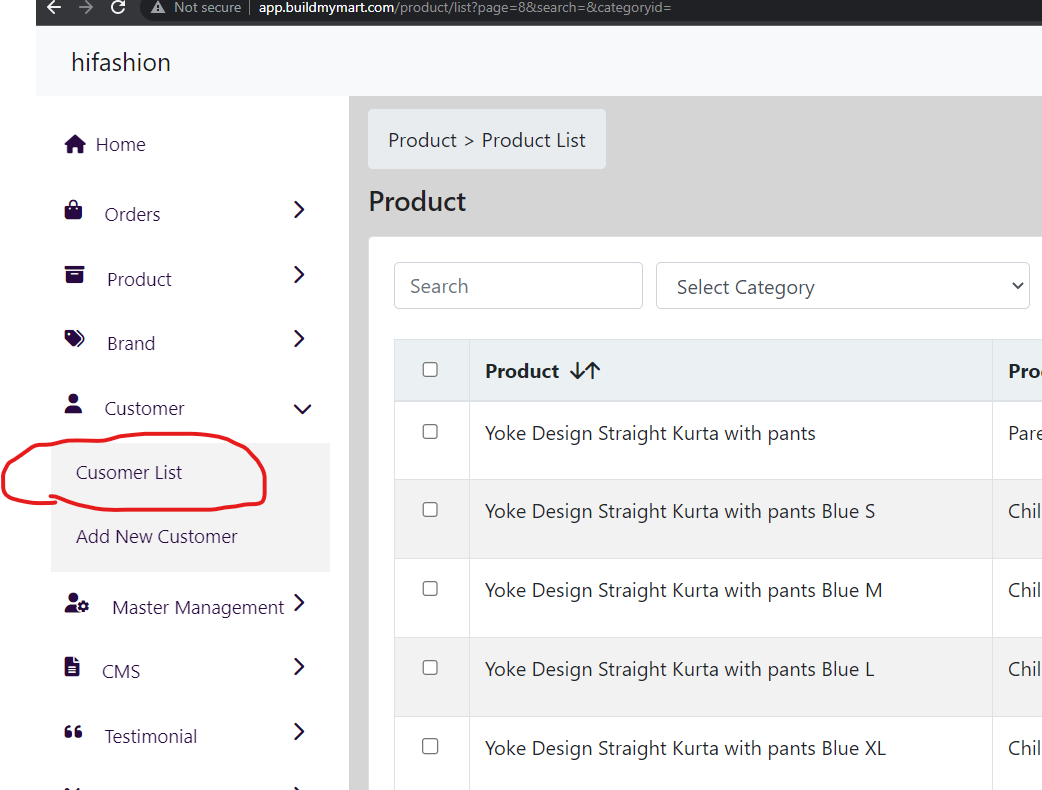Click the Customer person icon
This screenshot has width=1042, height=790.
point(73,403)
